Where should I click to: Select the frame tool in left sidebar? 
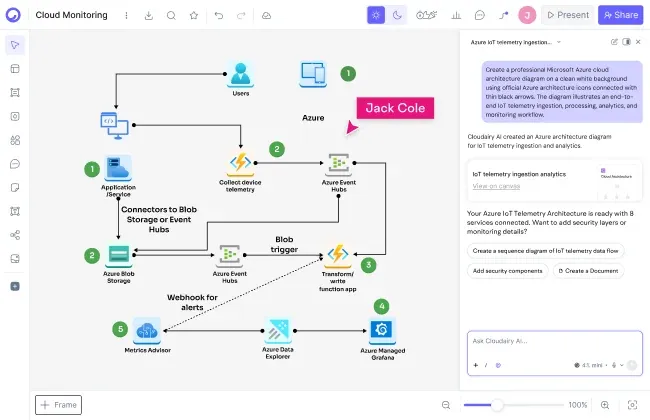(15, 92)
